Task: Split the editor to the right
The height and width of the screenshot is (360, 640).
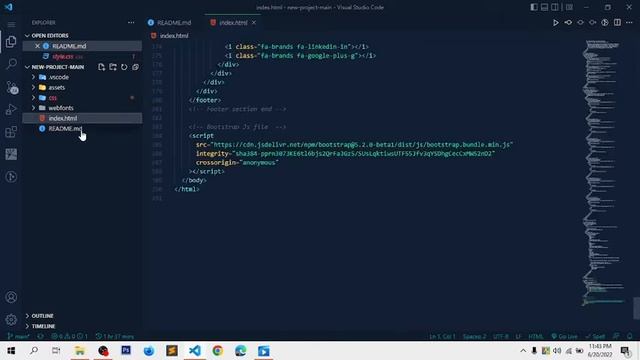Action: click(x=617, y=22)
